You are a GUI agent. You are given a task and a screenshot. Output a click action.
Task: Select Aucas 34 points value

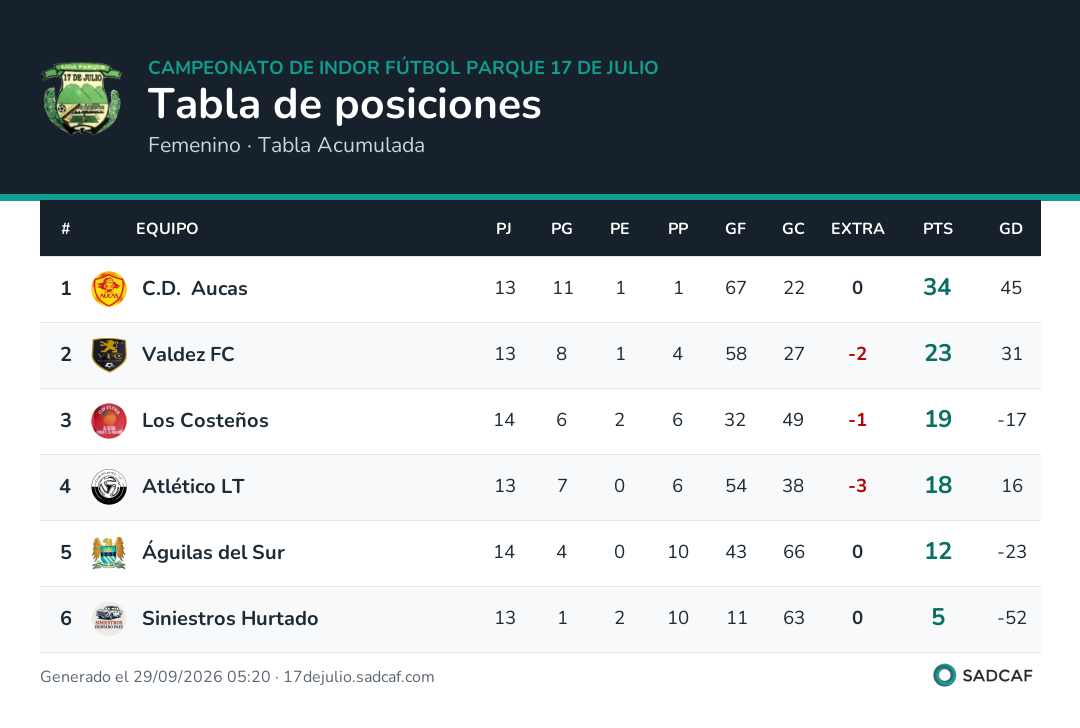pos(937,287)
